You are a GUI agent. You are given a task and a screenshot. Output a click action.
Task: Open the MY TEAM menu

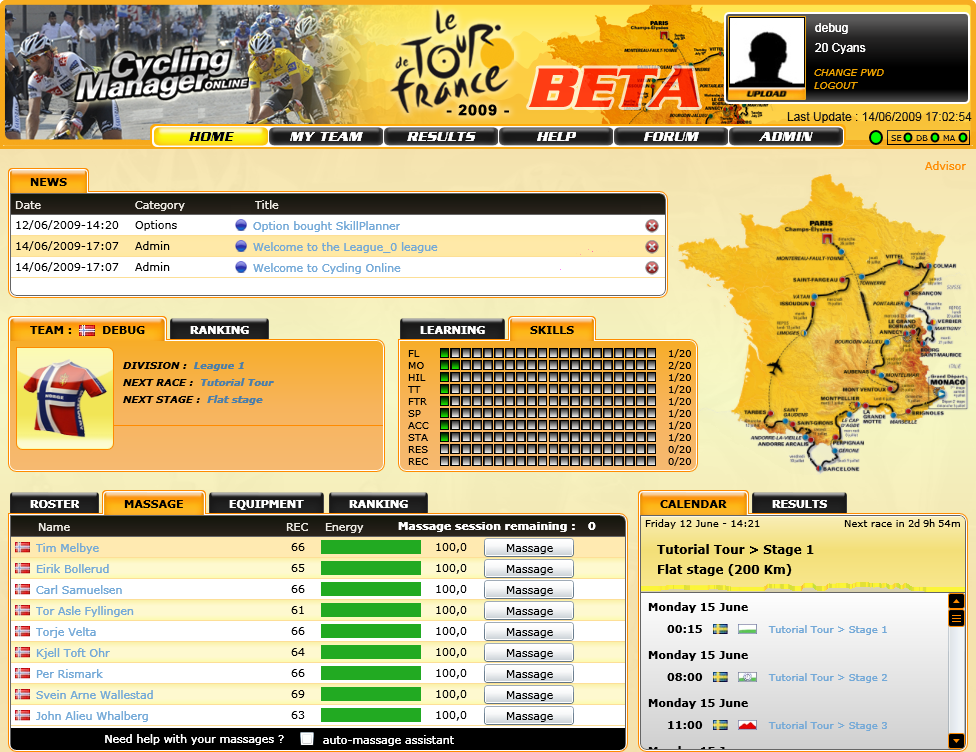[326, 137]
